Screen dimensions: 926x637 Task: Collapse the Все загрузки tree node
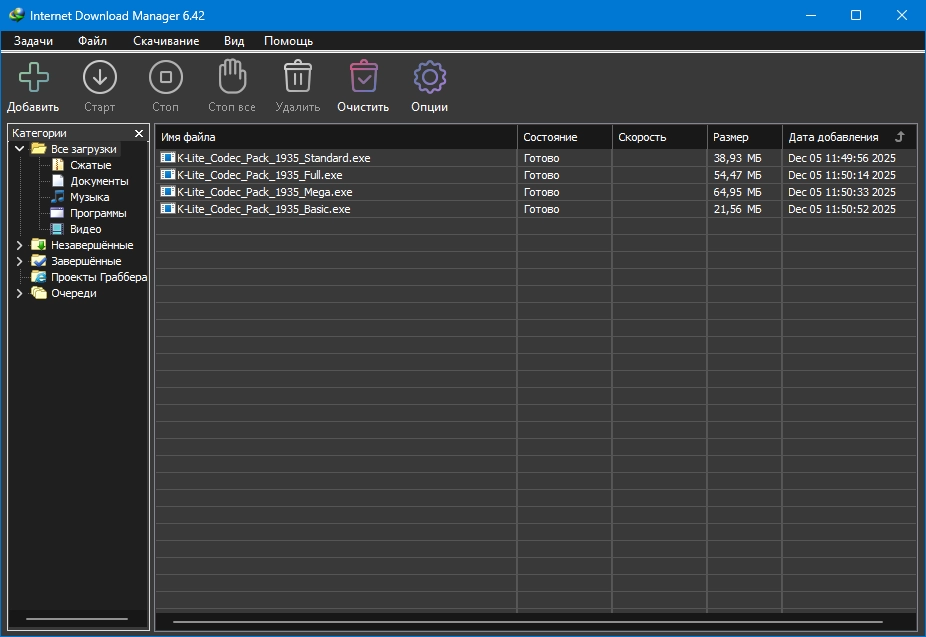pos(19,149)
